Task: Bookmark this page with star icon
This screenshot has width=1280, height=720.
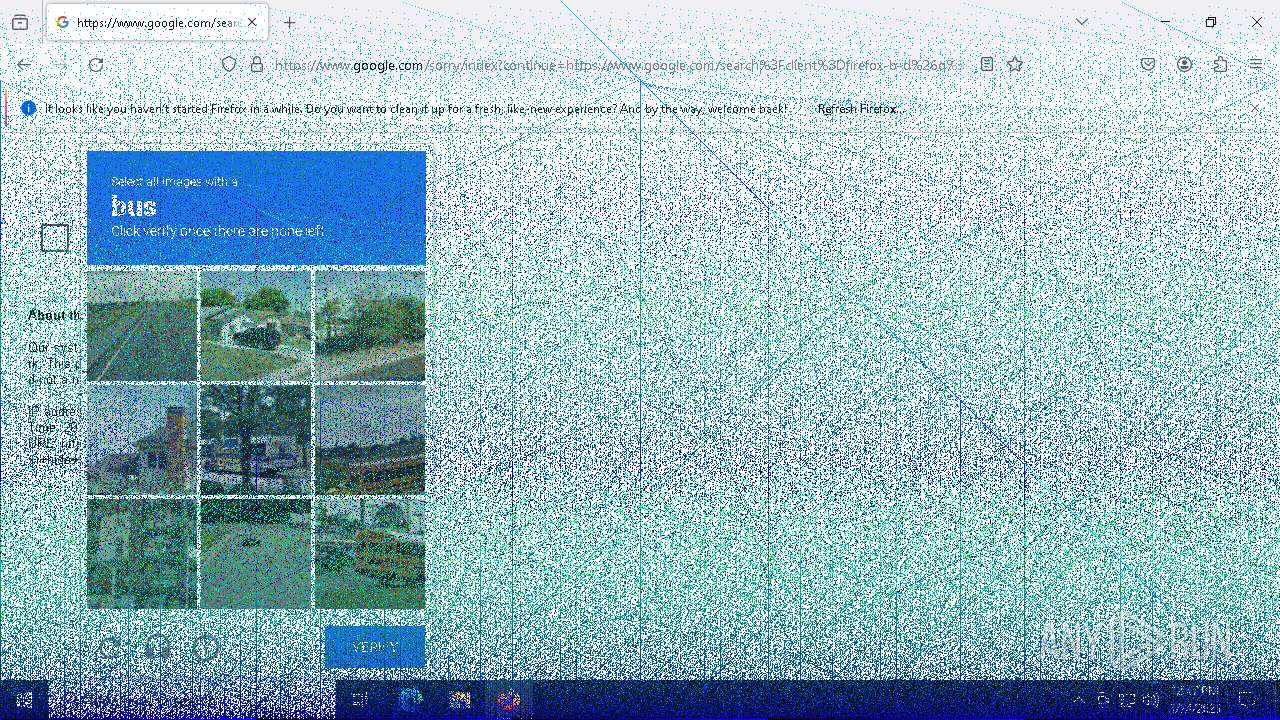Action: (x=1015, y=64)
